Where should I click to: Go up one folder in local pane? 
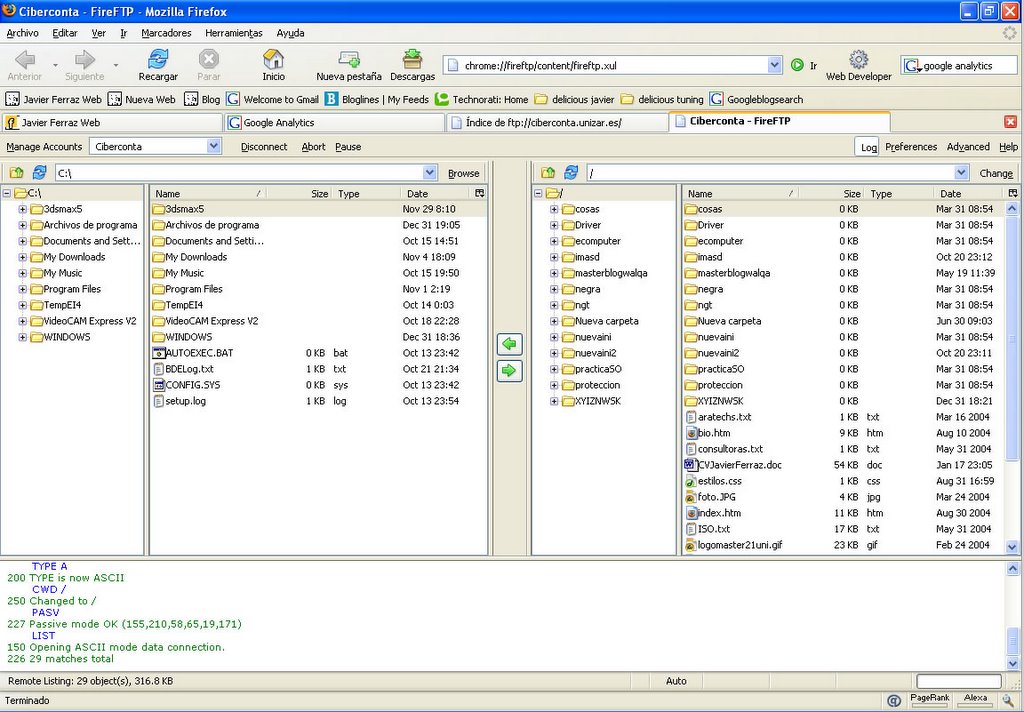(x=16, y=172)
